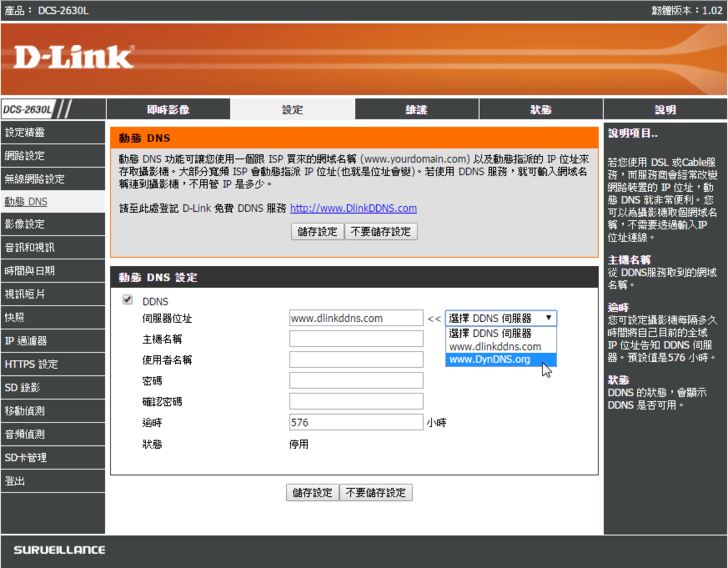Open 無線網路設定 in the sidebar
This screenshot has width=728, height=568.
[34, 179]
